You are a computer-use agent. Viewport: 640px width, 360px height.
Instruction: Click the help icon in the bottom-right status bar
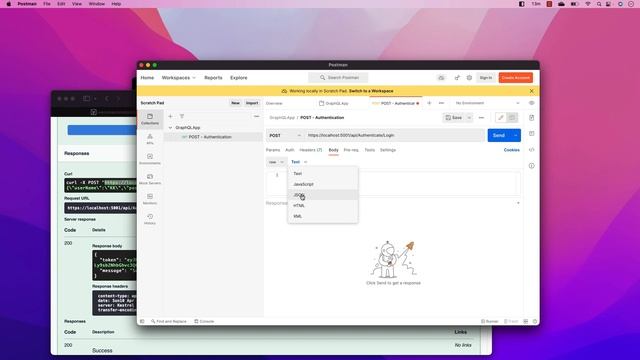pos(535,321)
